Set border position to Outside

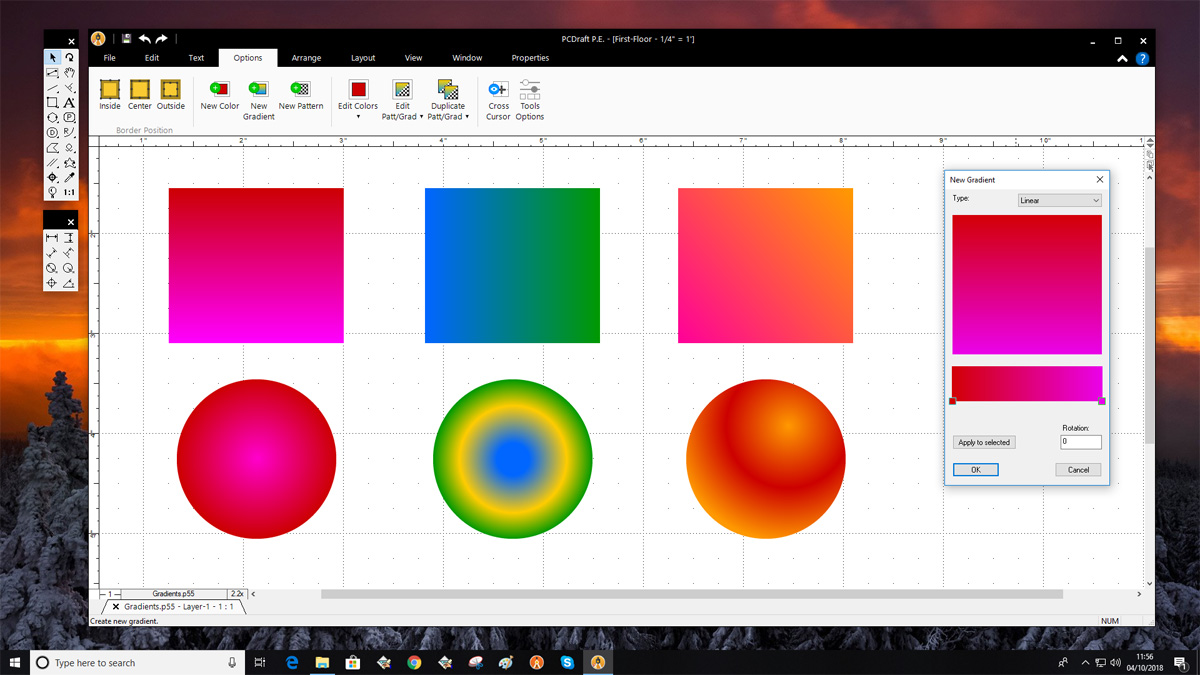coord(170,90)
